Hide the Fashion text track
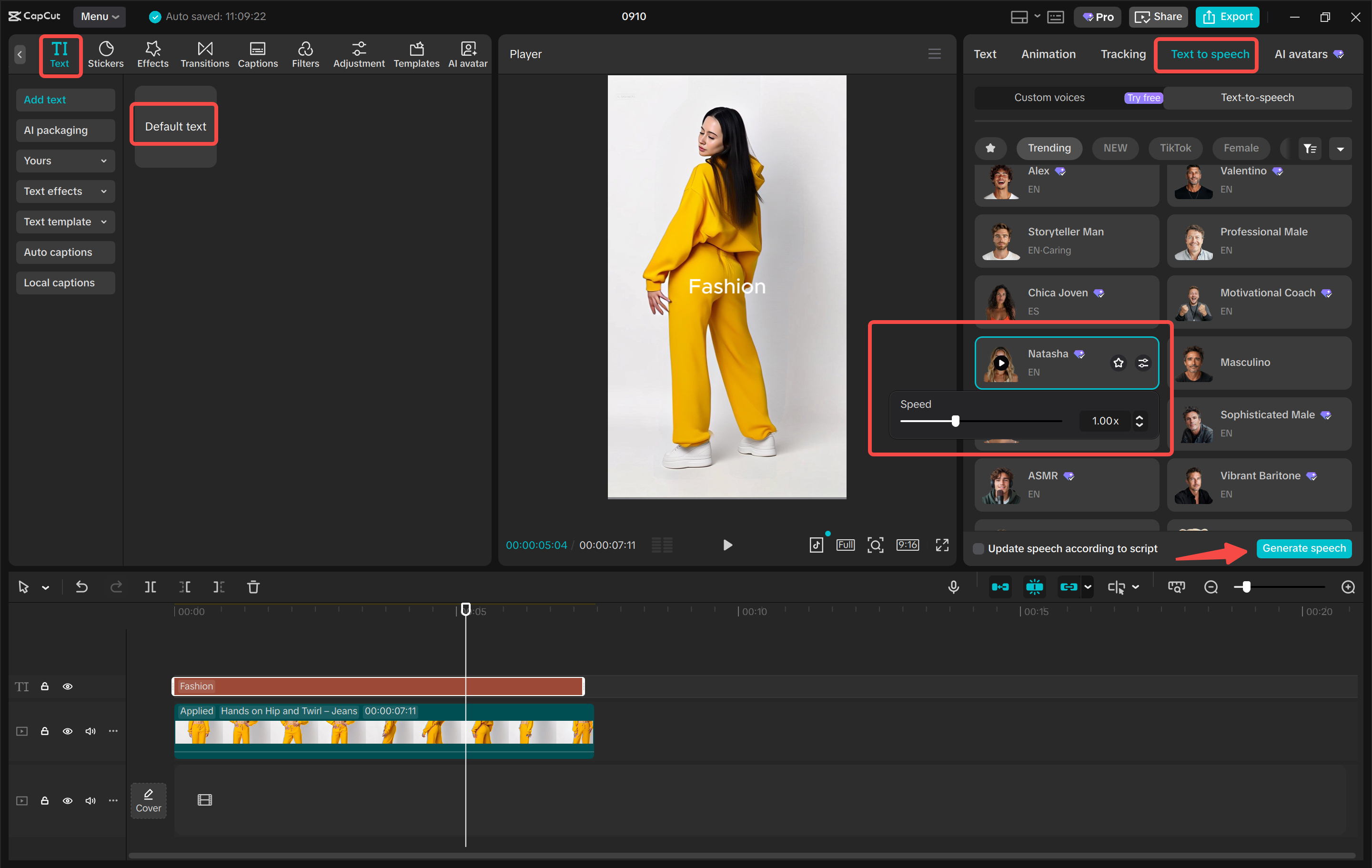 pyautogui.click(x=68, y=686)
